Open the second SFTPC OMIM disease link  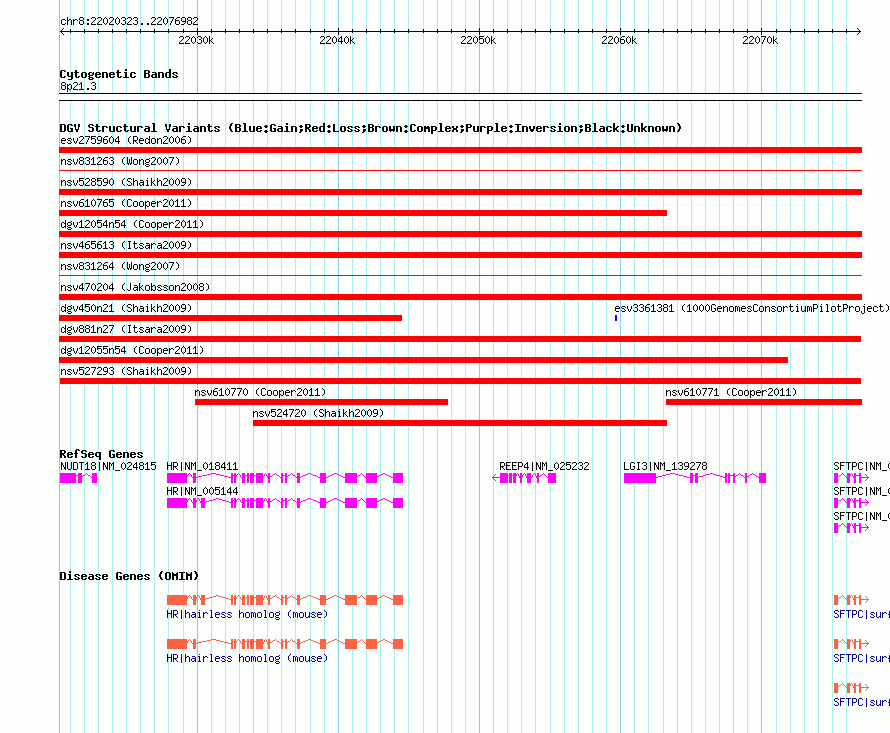861,659
